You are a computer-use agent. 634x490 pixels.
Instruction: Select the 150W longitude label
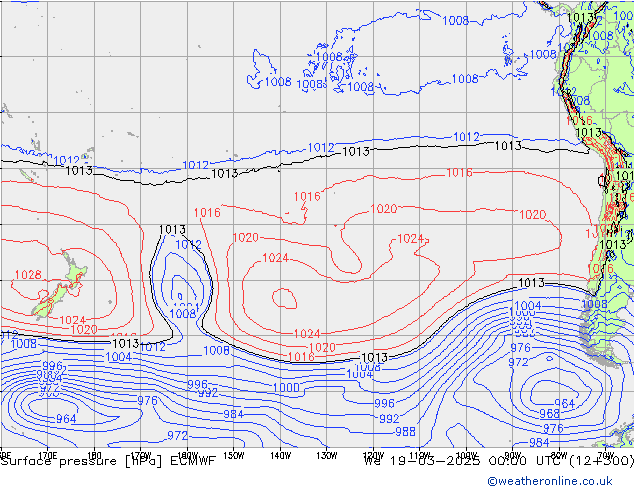[234, 456]
